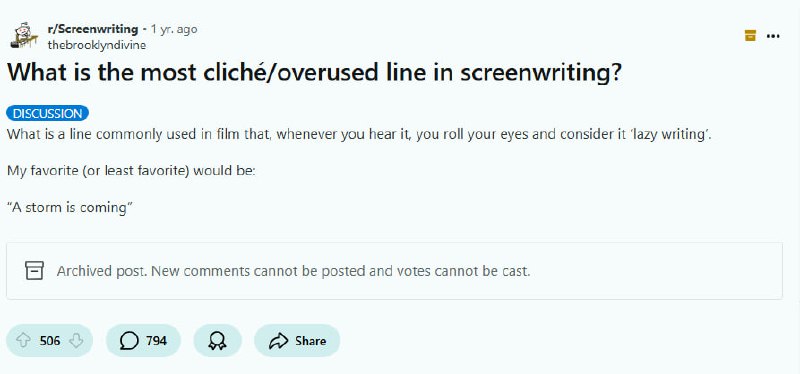Click the Share arrow icon
800x374 pixels.
click(278, 340)
